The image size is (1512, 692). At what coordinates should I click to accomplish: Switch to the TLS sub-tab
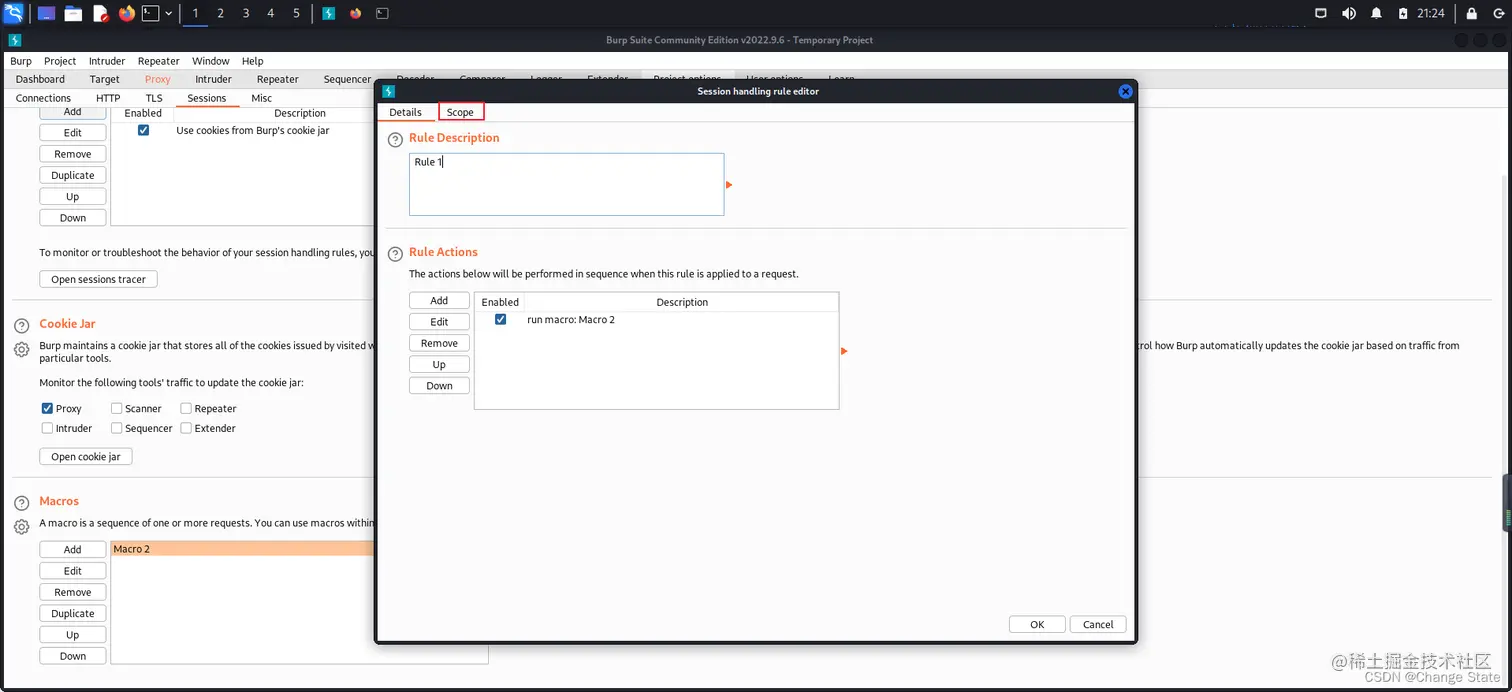pyautogui.click(x=153, y=98)
